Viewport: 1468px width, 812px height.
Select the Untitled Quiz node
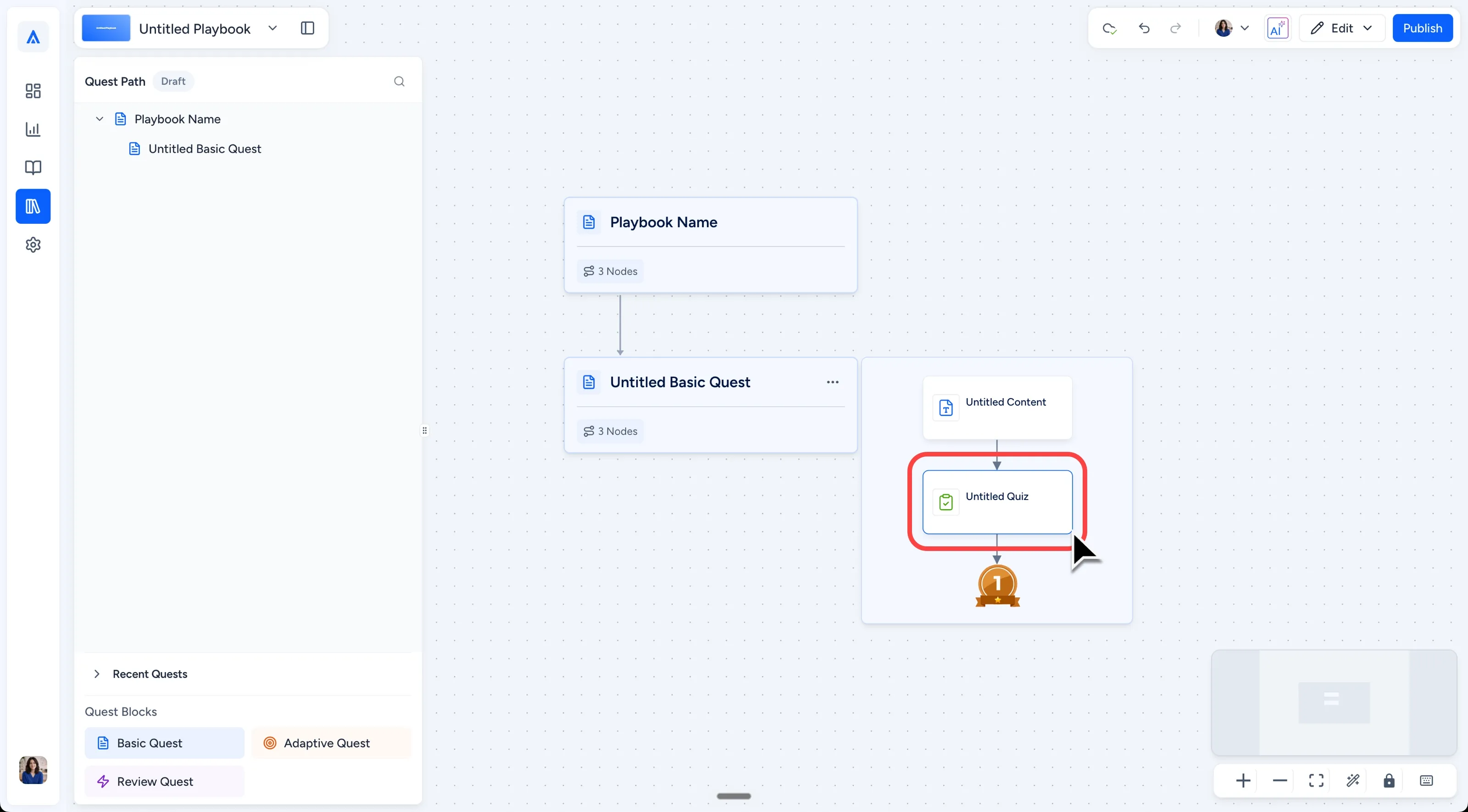click(x=997, y=502)
